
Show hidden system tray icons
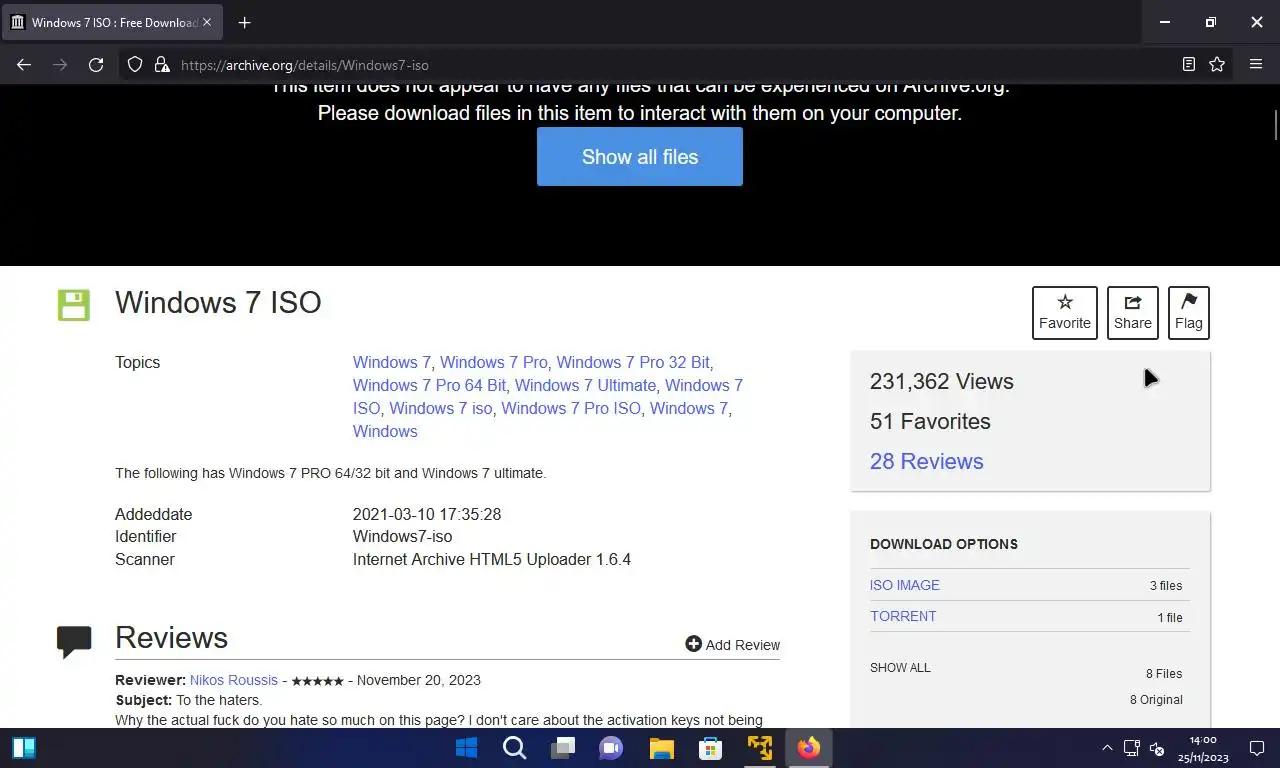coord(1107,748)
